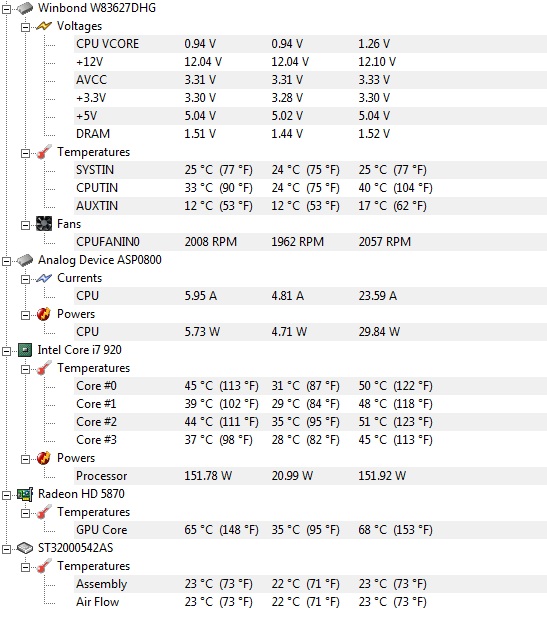Collapse the Intel Core i7 920 node
Viewport: 547px width, 620px height.
[x=6, y=351]
